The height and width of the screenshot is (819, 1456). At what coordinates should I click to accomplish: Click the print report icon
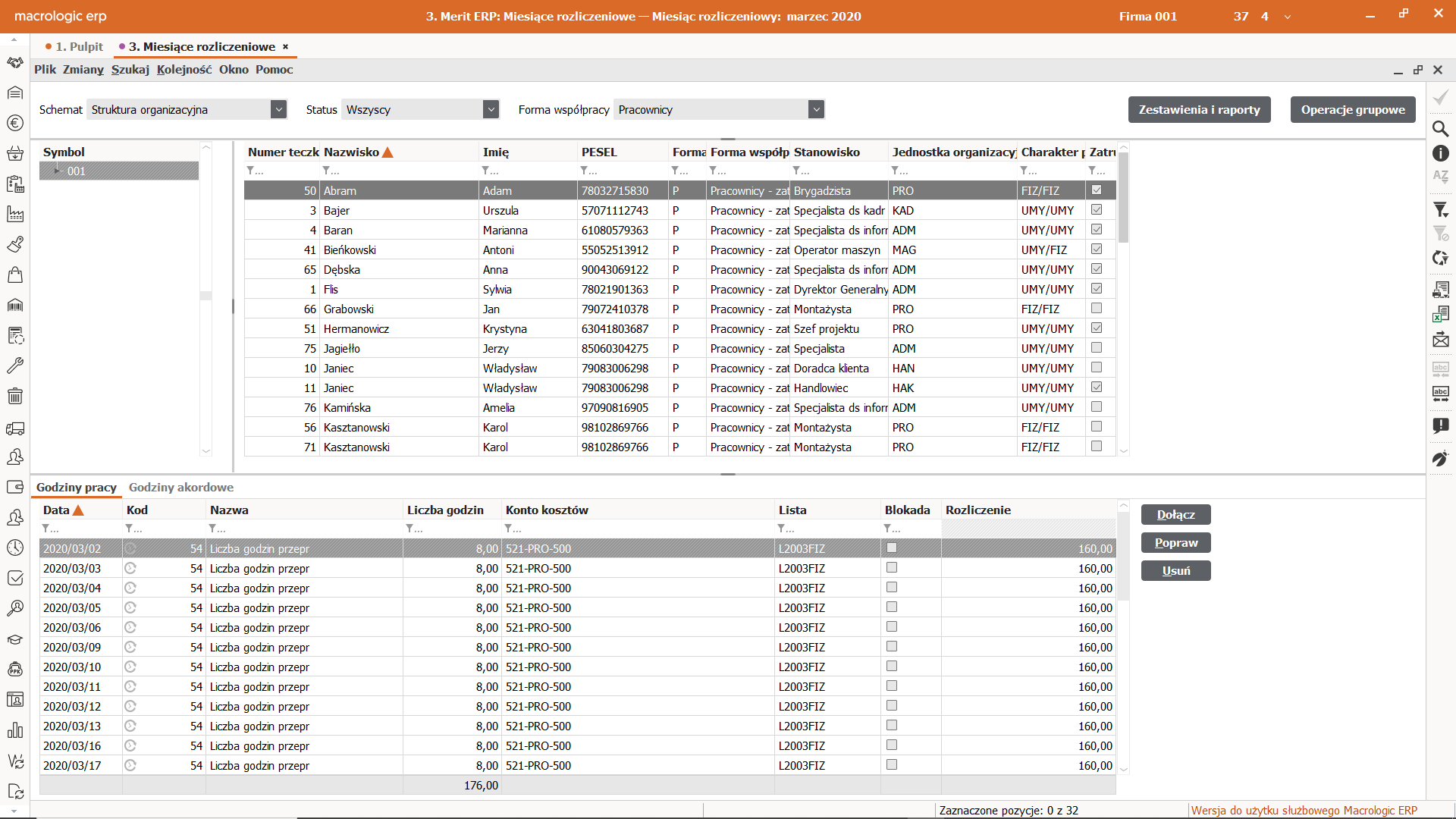(1440, 289)
